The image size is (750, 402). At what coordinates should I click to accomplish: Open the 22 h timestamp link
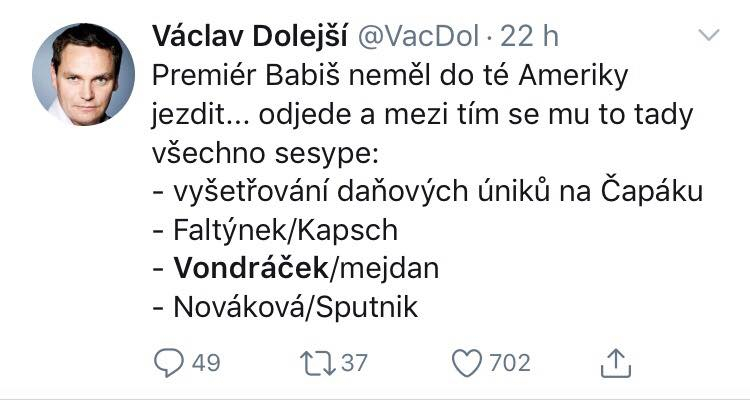[529, 36]
